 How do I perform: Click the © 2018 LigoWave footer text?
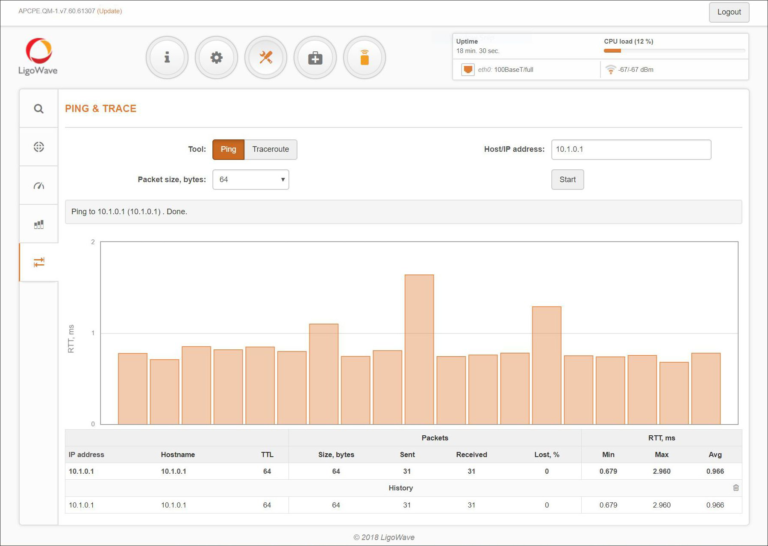[384, 537]
